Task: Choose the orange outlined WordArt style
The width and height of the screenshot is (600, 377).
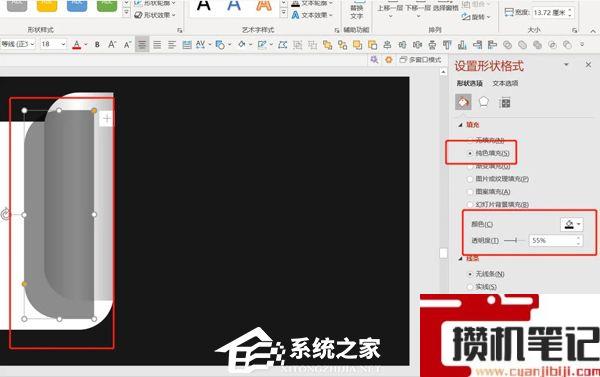Action: (264, 5)
